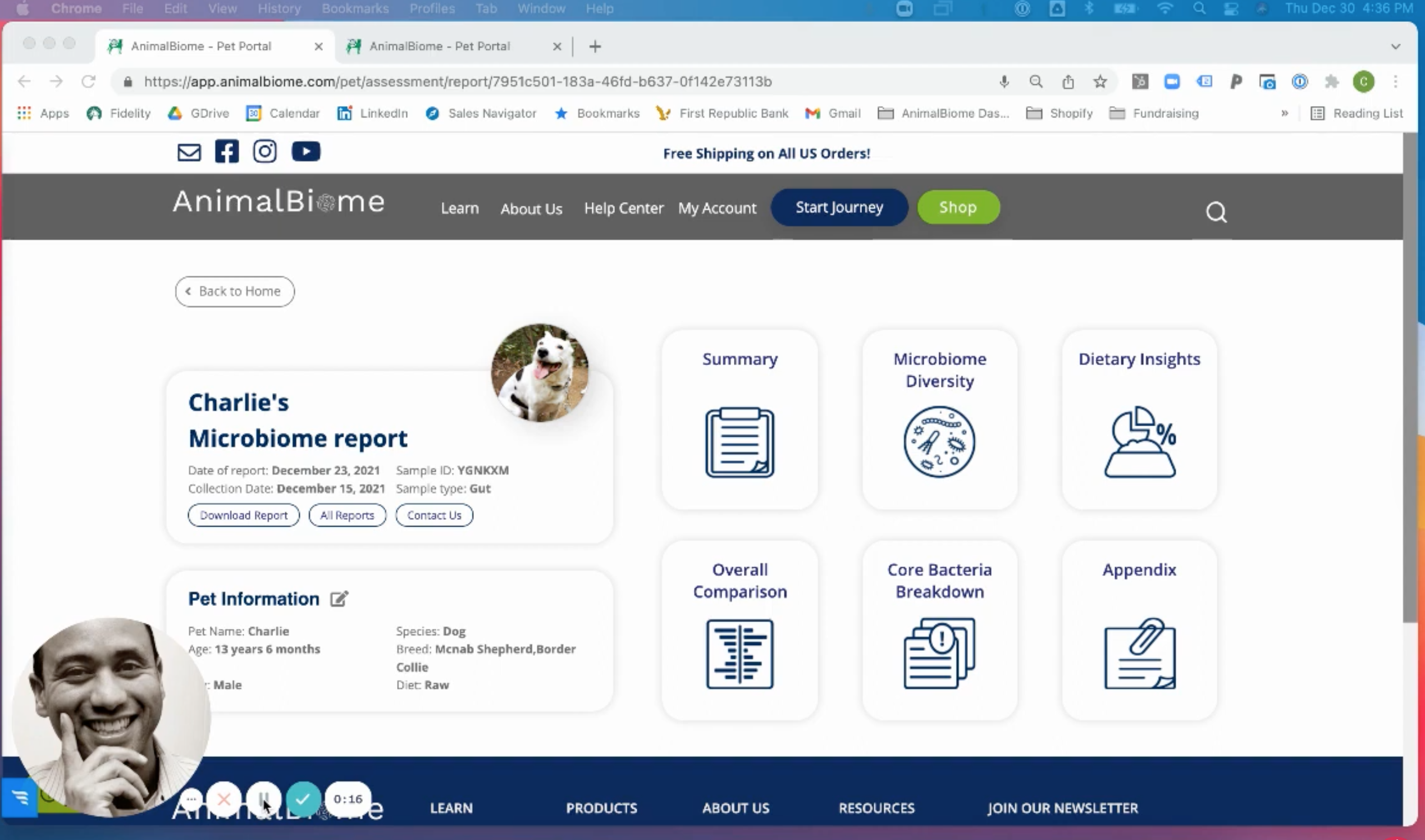Bookmark this page with the star icon

pos(1100,81)
